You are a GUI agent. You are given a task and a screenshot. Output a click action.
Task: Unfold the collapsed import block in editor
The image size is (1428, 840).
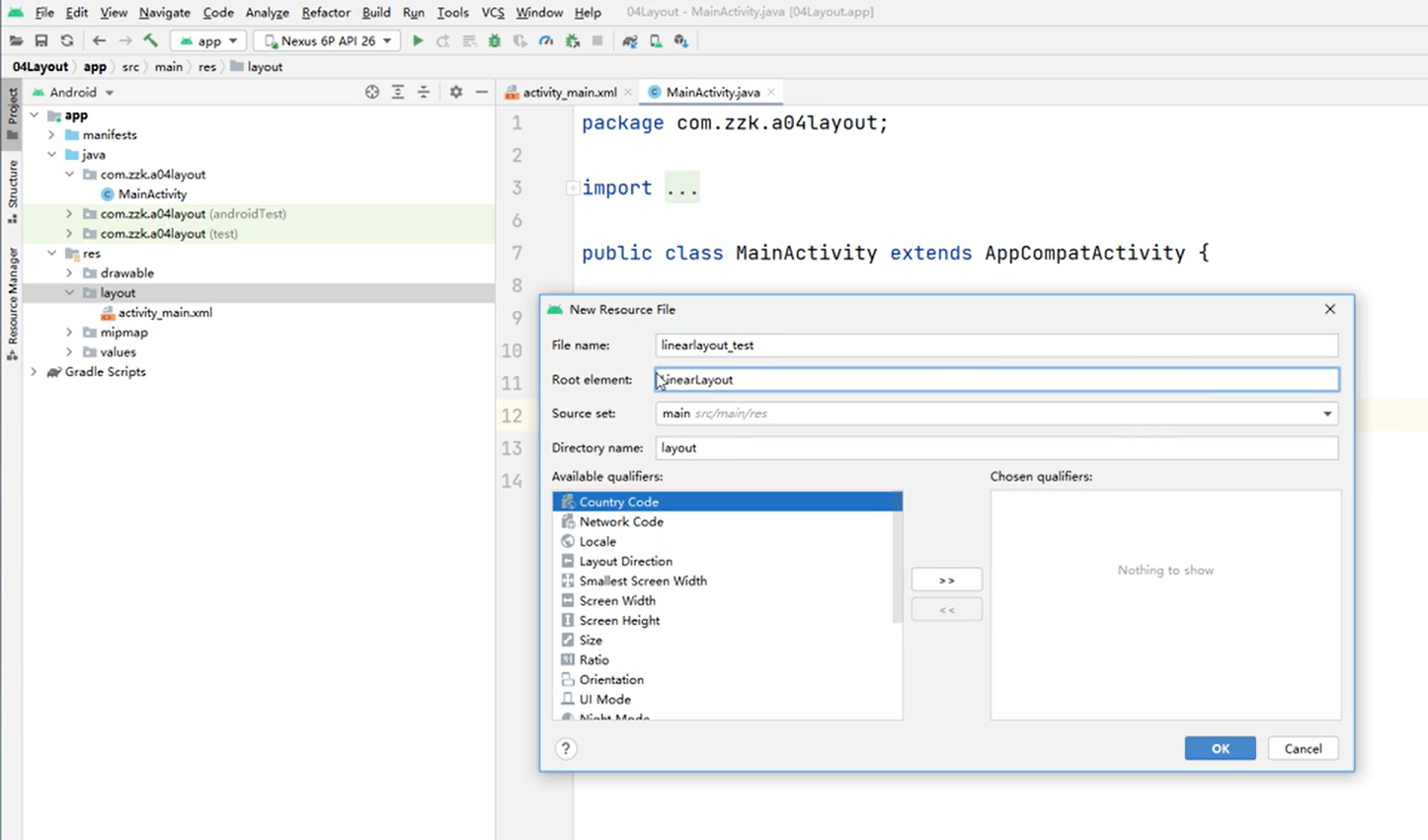coord(572,188)
